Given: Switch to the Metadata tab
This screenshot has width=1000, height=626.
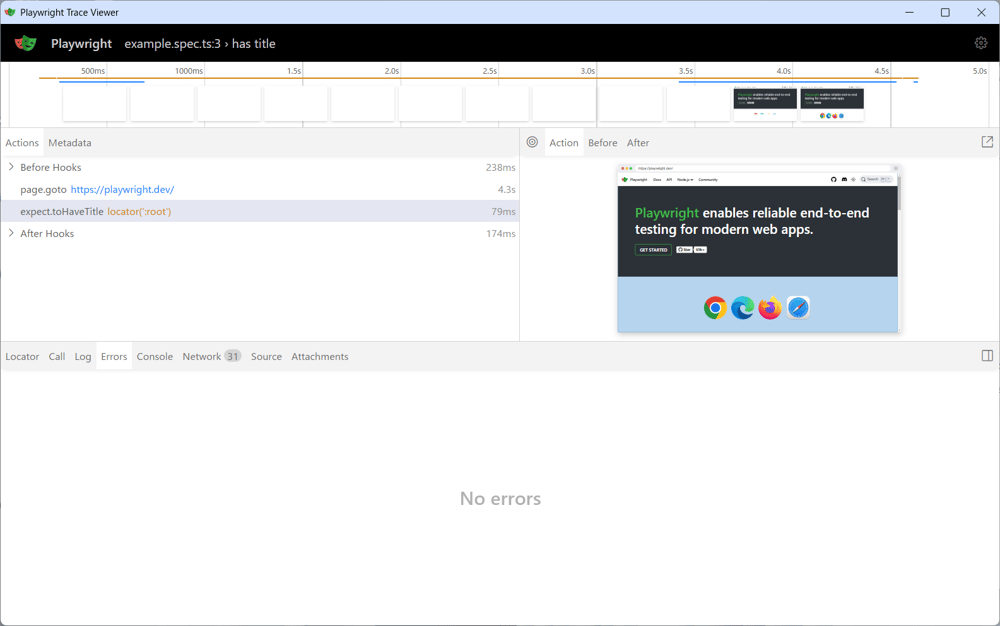Looking at the screenshot, I should pos(70,143).
